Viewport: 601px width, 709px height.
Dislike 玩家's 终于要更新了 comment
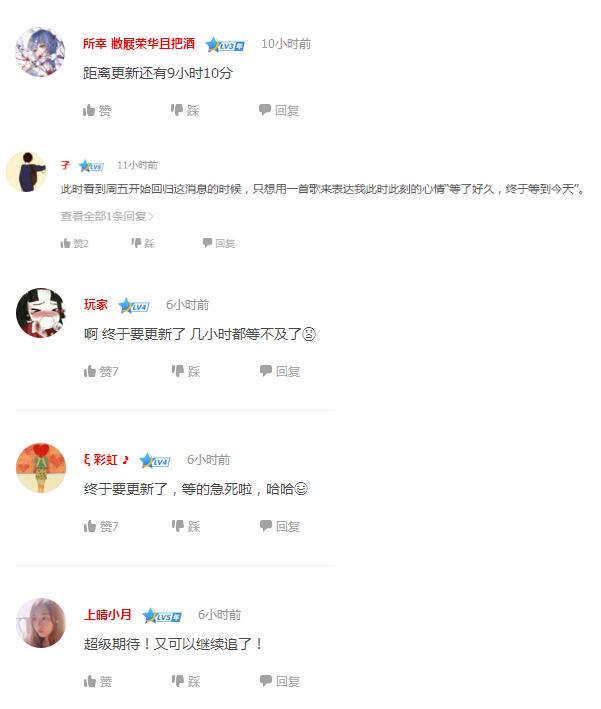[x=186, y=372]
